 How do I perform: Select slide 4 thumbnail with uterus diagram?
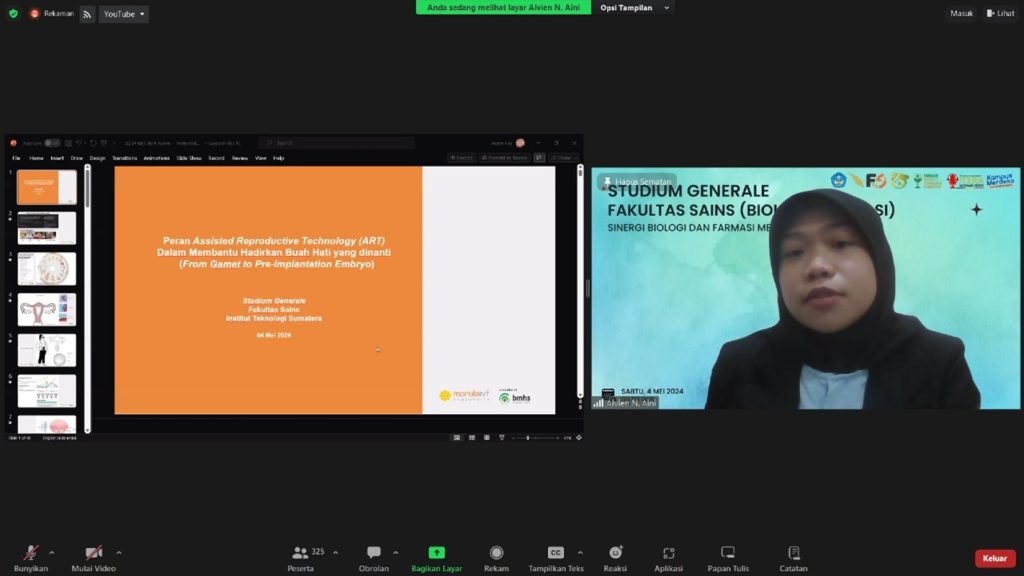(46, 309)
